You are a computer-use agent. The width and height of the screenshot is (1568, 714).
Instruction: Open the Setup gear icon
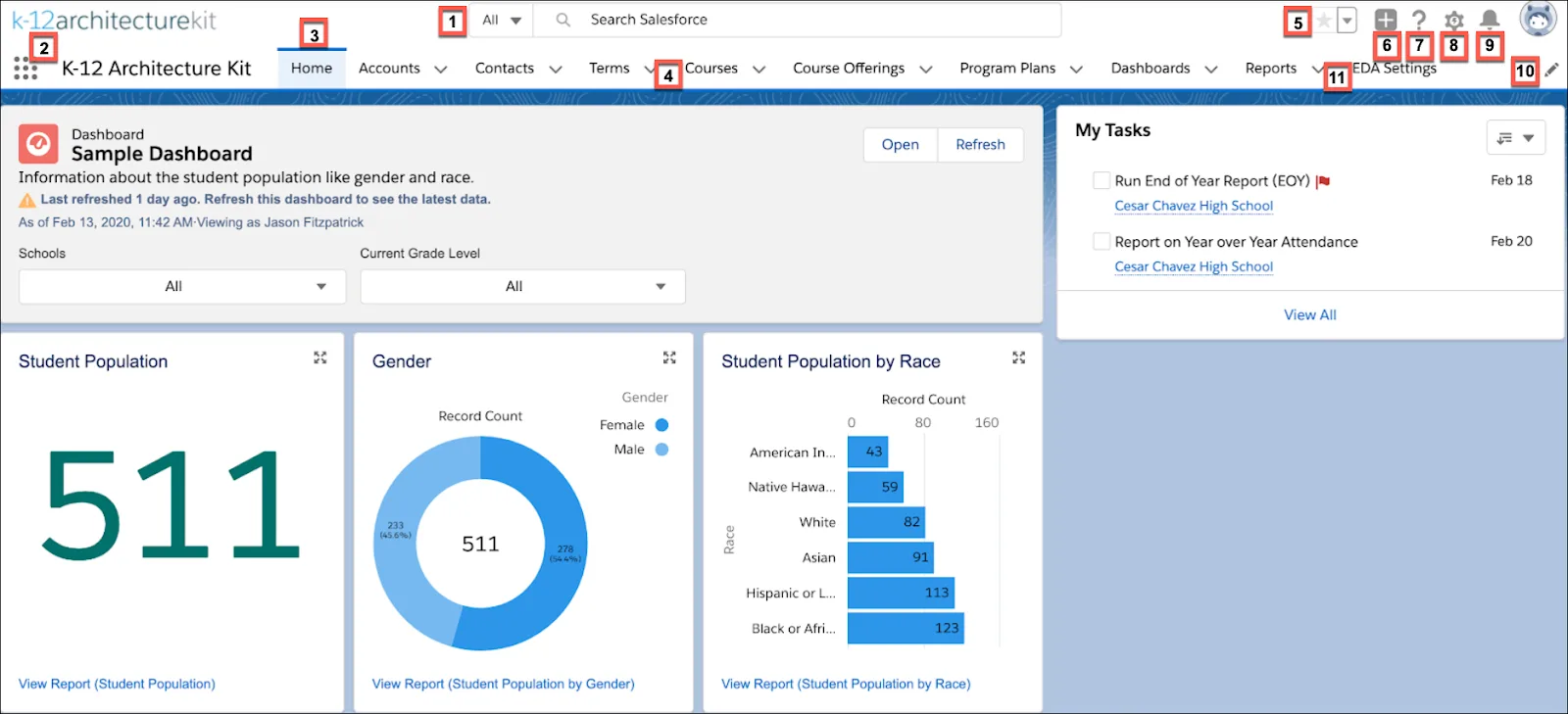[x=1453, y=21]
